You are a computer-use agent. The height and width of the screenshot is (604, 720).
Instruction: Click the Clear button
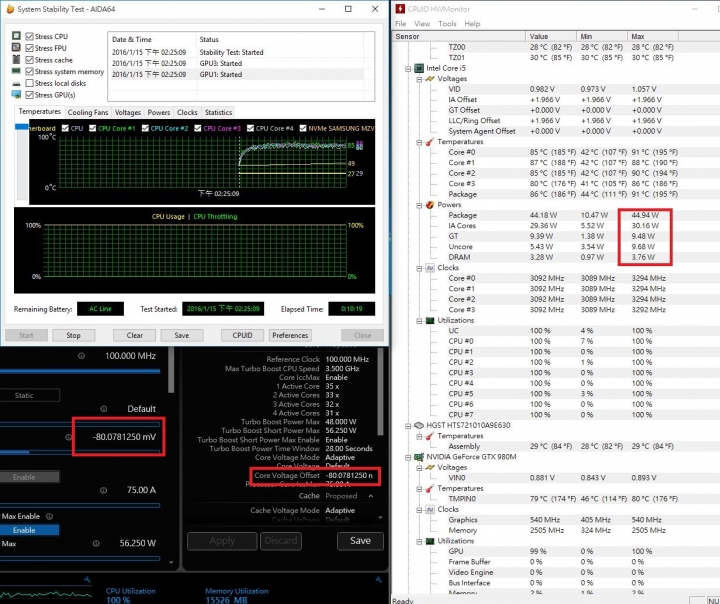tap(135, 335)
